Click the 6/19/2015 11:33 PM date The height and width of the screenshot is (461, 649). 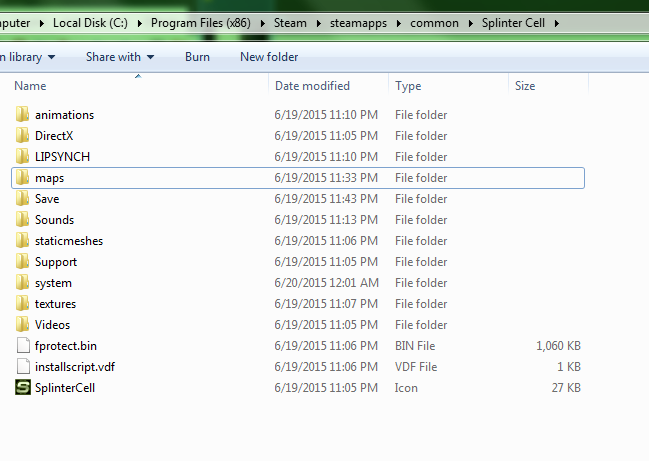326,178
